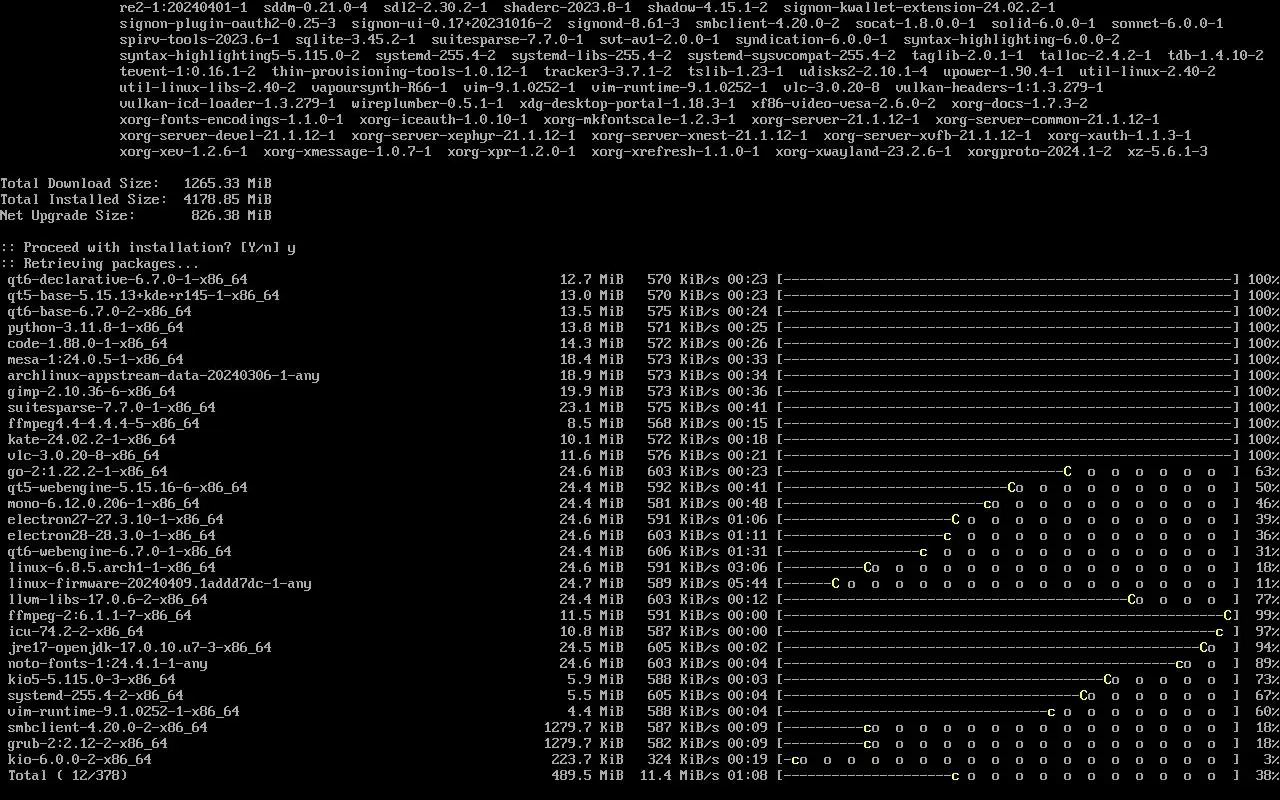Screen dimensions: 1280x800
Task: Click the 63% value on go row
Action: (x=1268, y=471)
